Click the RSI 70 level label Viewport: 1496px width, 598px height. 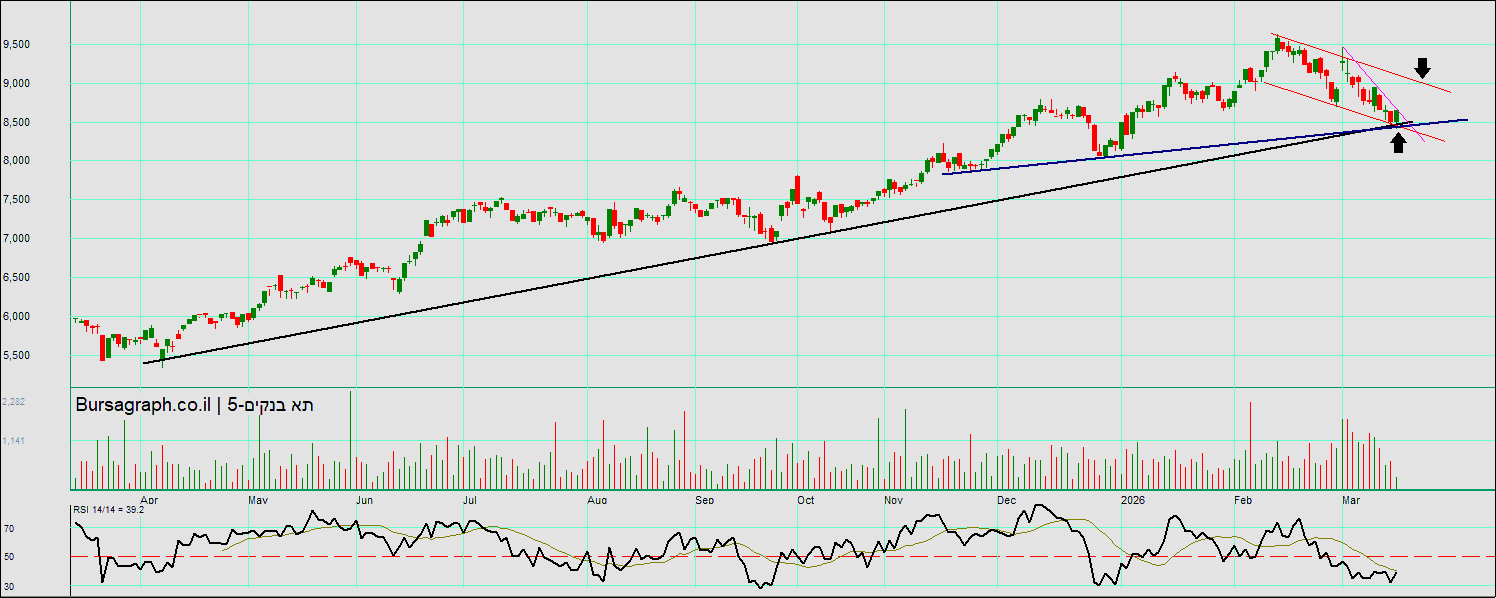point(8,528)
